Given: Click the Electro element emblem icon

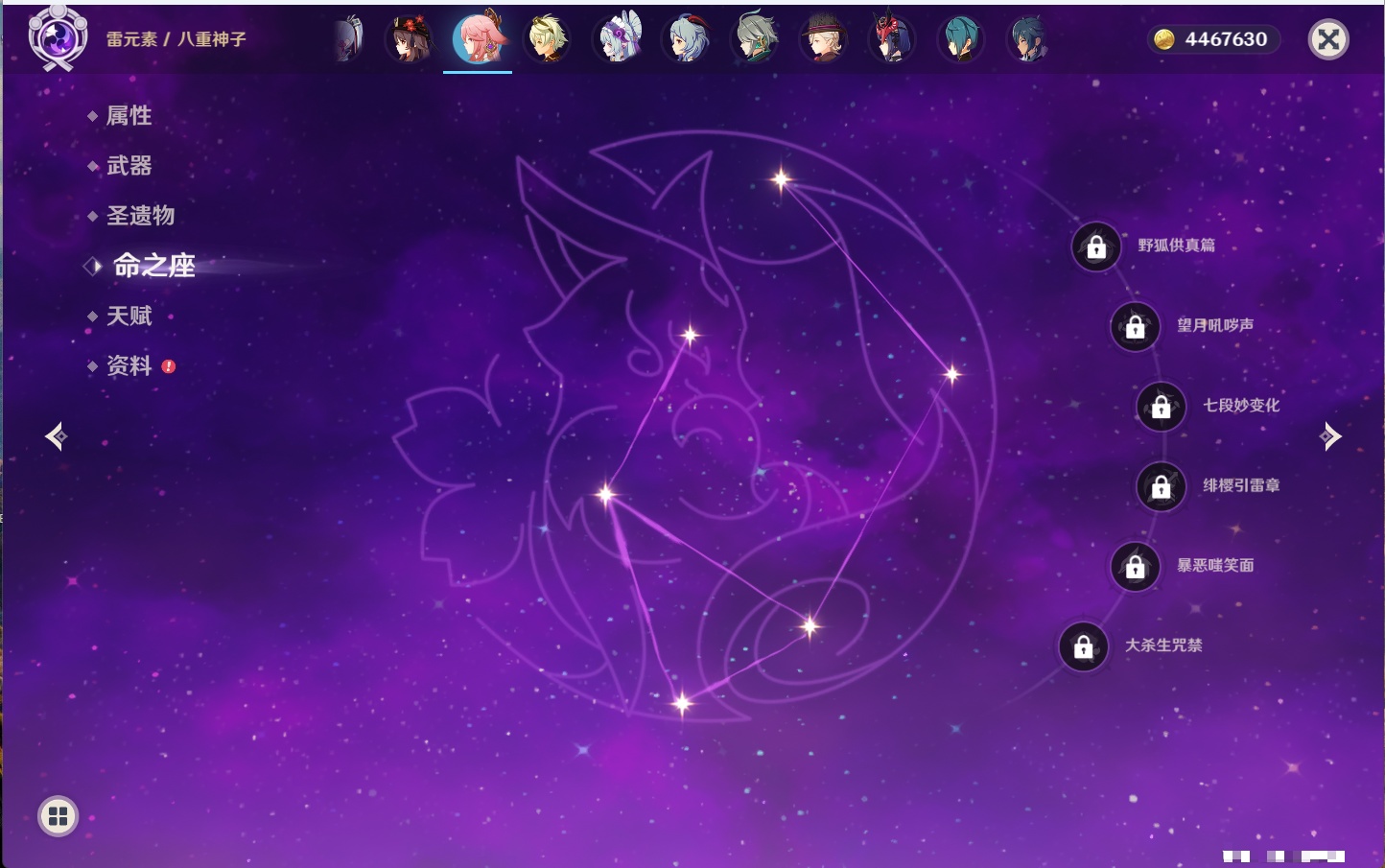Looking at the screenshot, I should click(58, 38).
